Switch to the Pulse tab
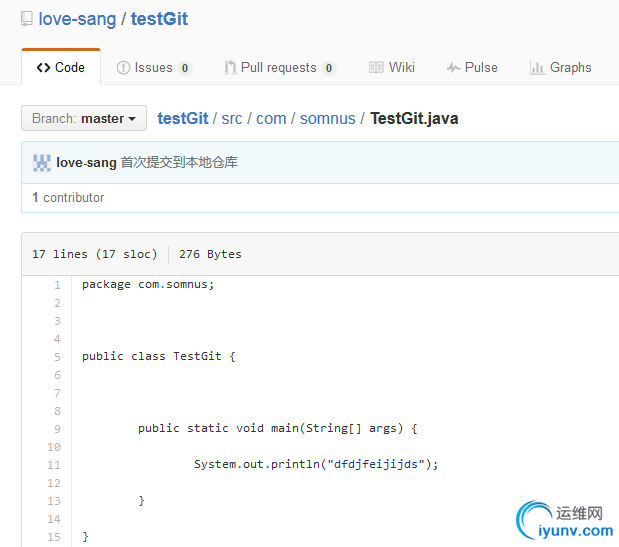This screenshot has height=547, width=619. point(472,67)
